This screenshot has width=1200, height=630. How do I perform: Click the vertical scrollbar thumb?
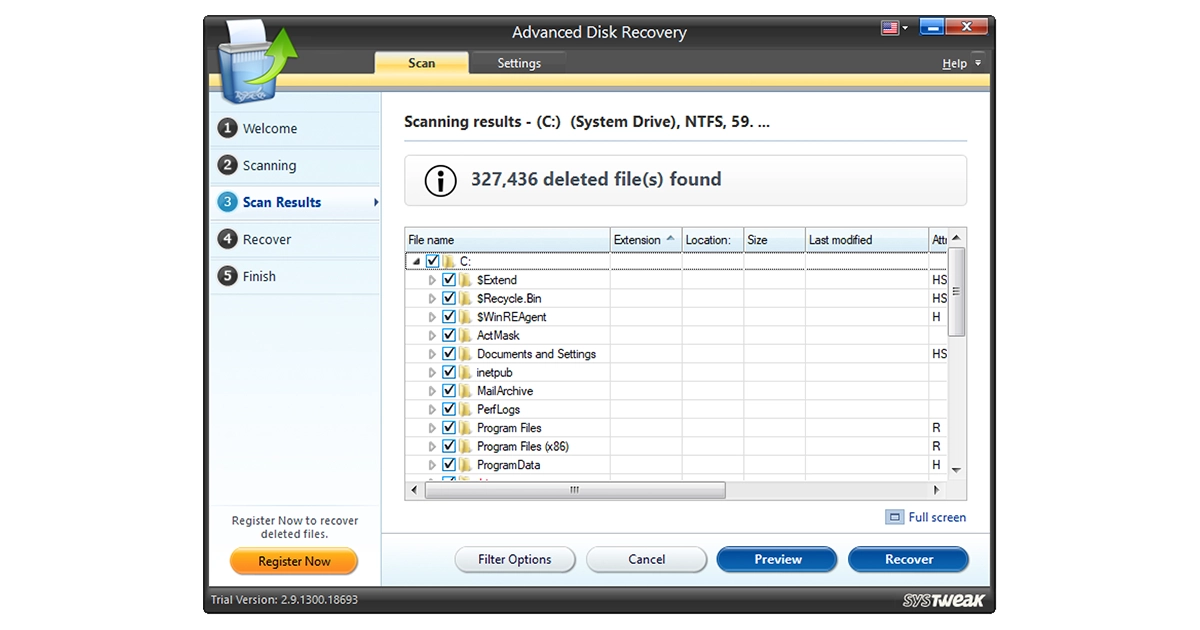(957, 291)
